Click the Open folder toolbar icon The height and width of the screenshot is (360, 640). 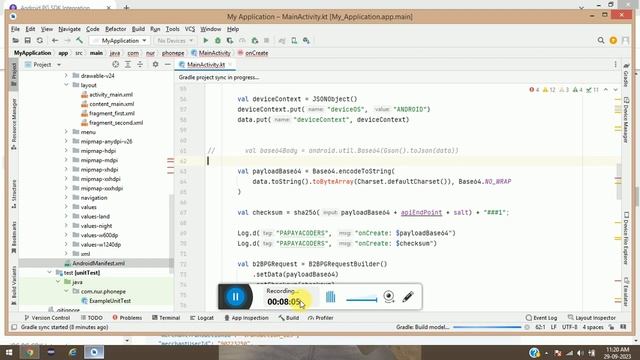tap(16, 40)
